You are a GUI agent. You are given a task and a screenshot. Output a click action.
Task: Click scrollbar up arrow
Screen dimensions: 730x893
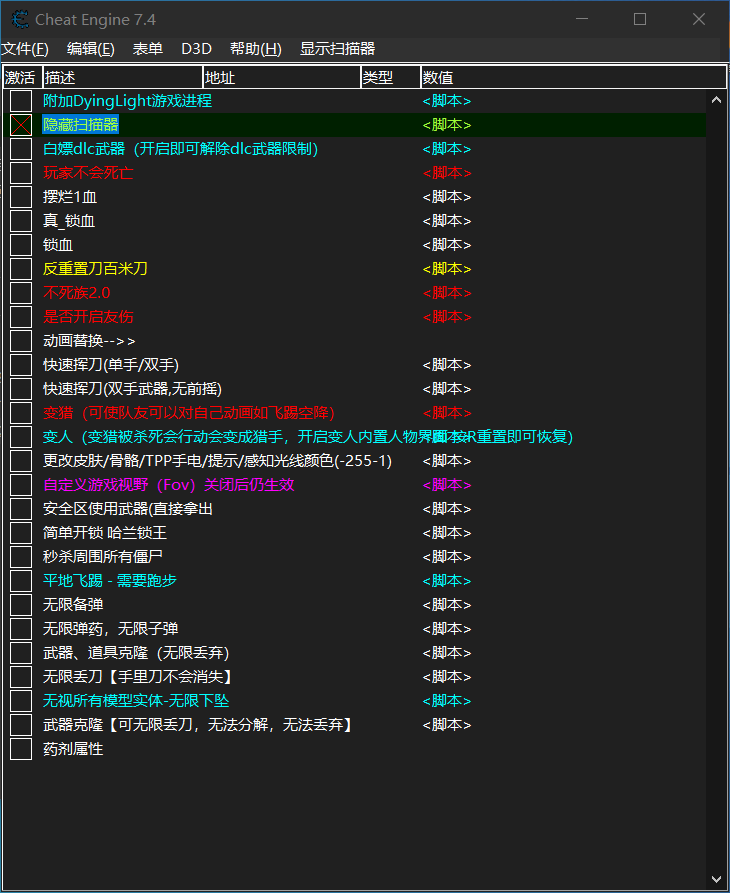click(x=716, y=100)
